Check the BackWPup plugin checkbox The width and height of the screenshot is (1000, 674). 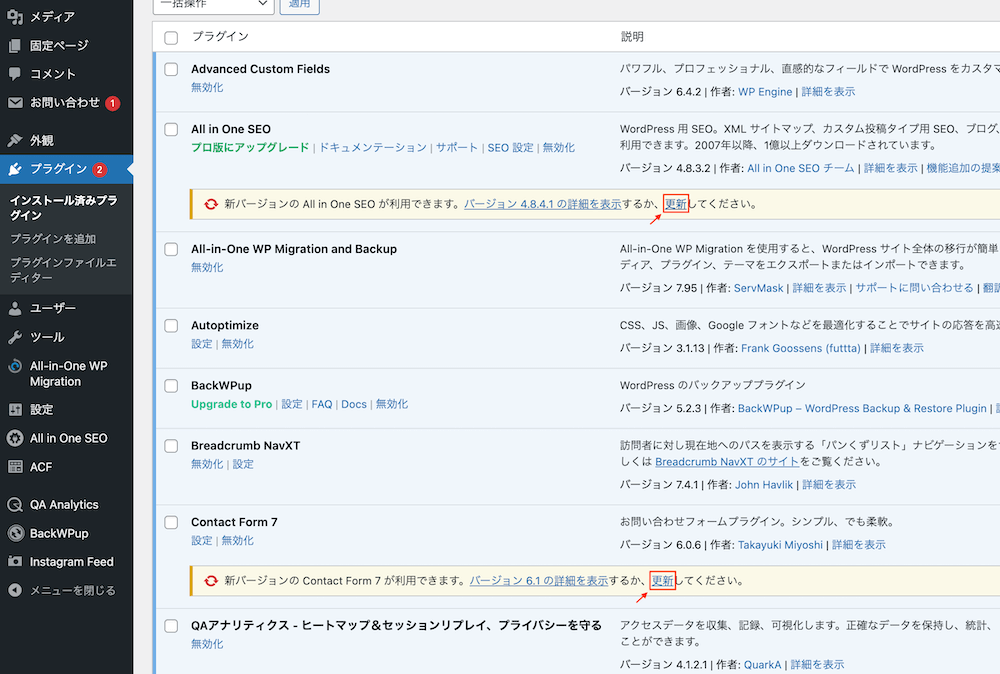[171, 386]
